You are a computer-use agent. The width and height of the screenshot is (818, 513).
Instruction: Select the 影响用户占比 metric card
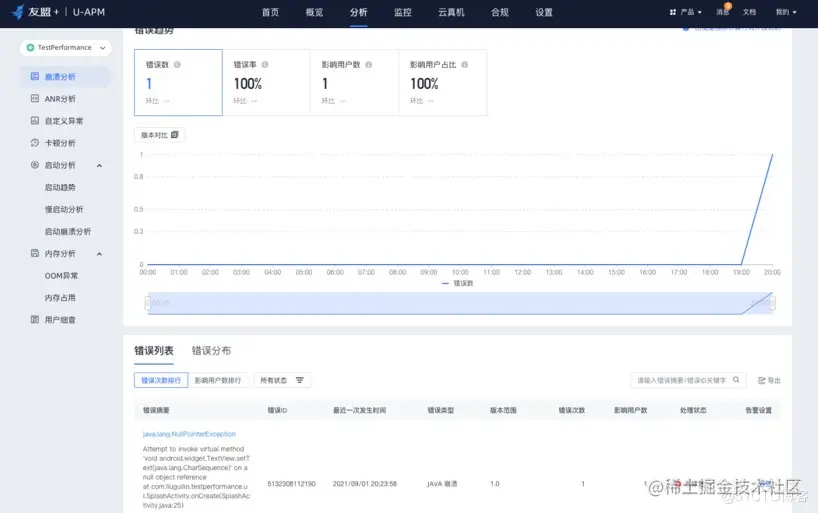(443, 82)
